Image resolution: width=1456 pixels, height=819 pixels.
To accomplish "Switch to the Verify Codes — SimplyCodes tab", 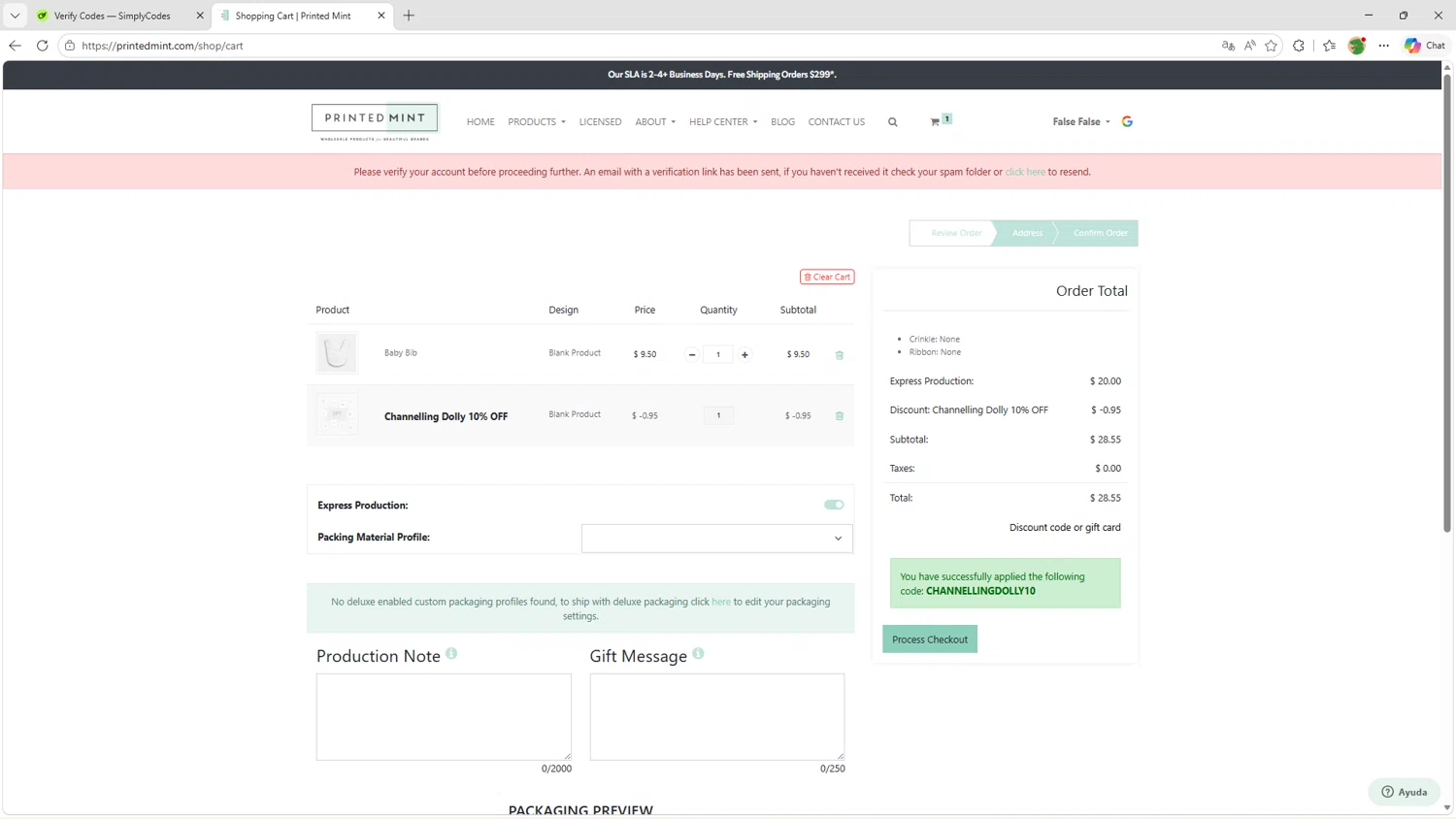I will point(112,16).
